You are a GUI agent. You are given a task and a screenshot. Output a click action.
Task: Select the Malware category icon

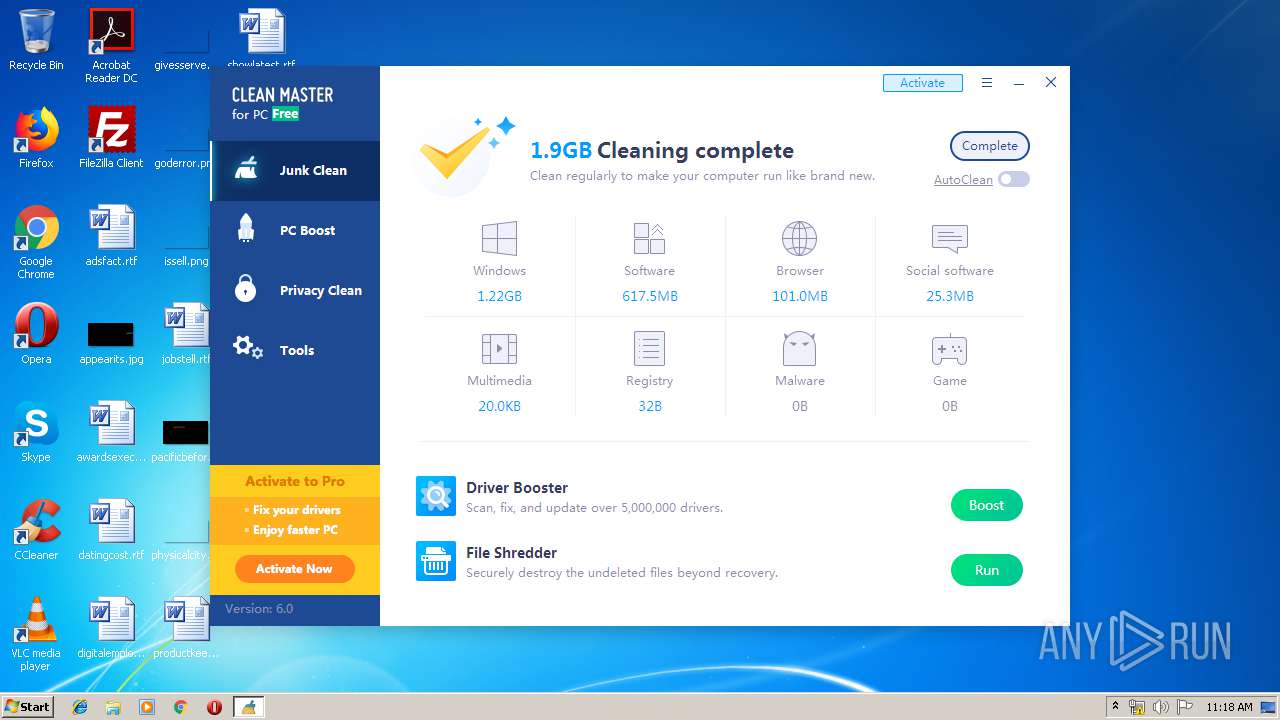(799, 349)
